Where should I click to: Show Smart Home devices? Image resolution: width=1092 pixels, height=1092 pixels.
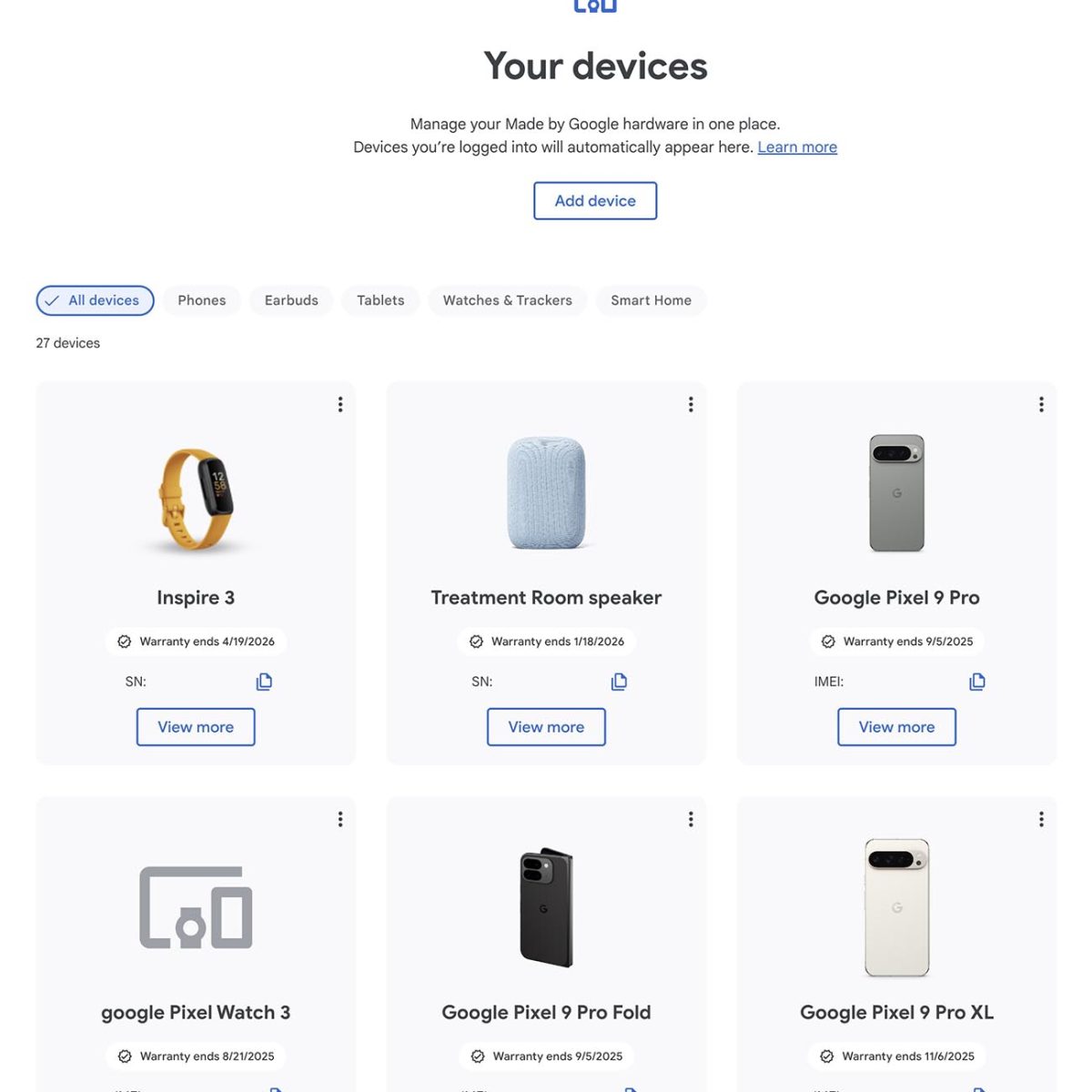(651, 300)
